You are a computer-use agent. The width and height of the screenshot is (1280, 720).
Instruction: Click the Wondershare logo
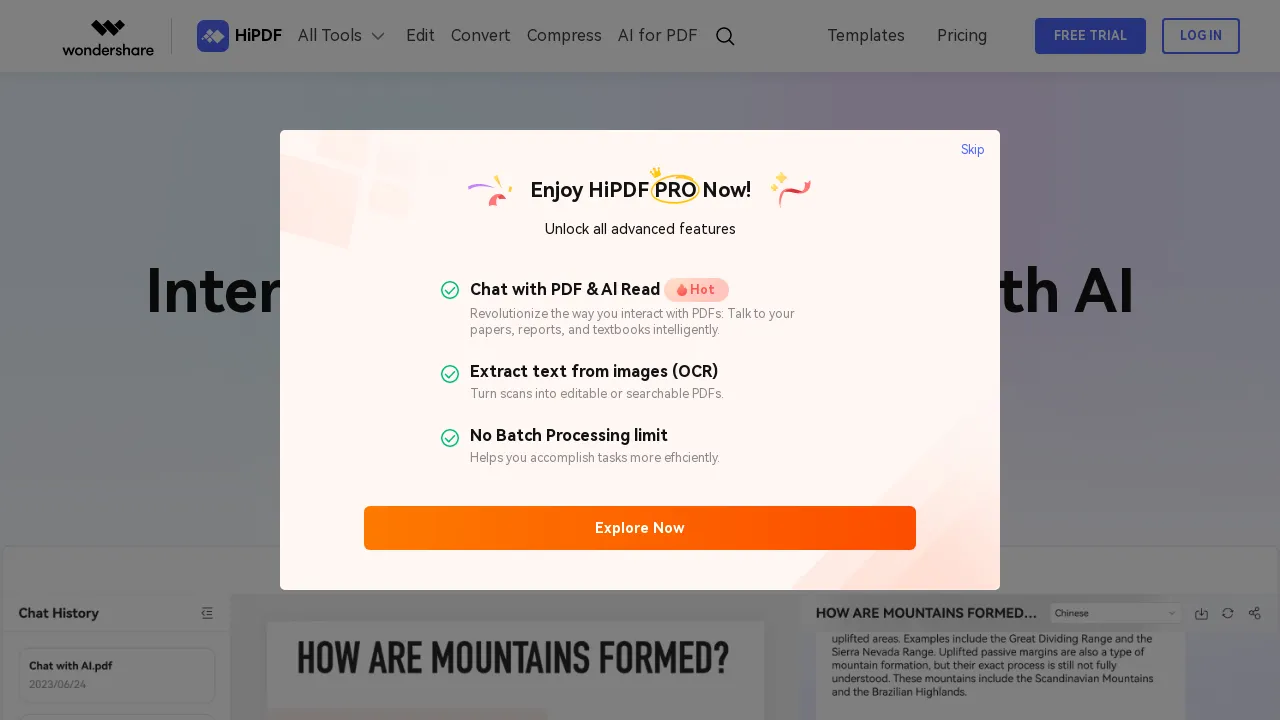point(107,36)
